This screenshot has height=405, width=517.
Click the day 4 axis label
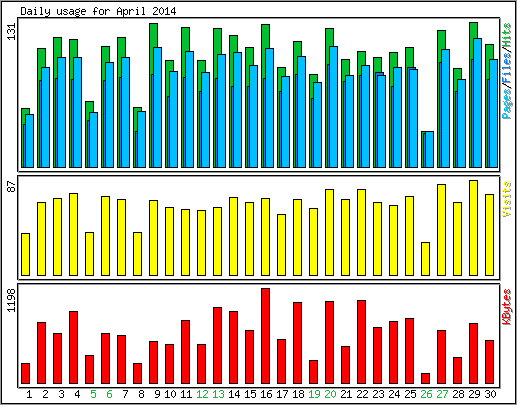[77, 394]
